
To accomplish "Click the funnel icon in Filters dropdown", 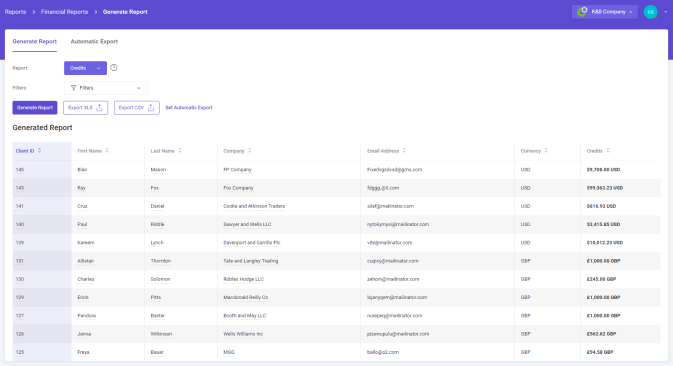I will pyautogui.click(x=73, y=88).
